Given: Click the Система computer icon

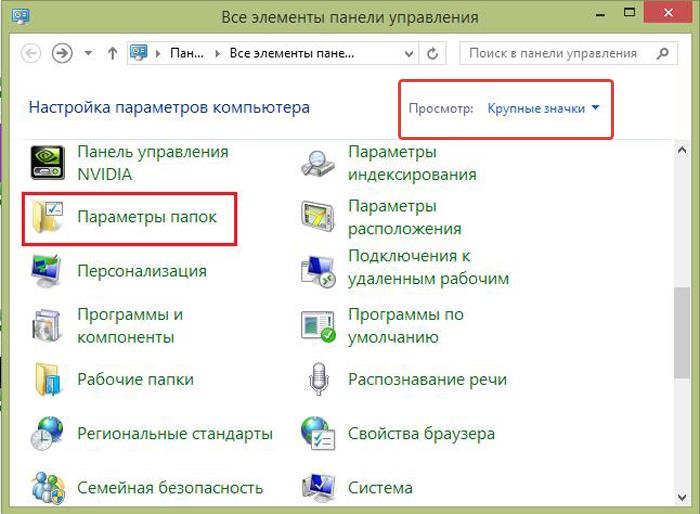Looking at the screenshot, I should (x=318, y=487).
